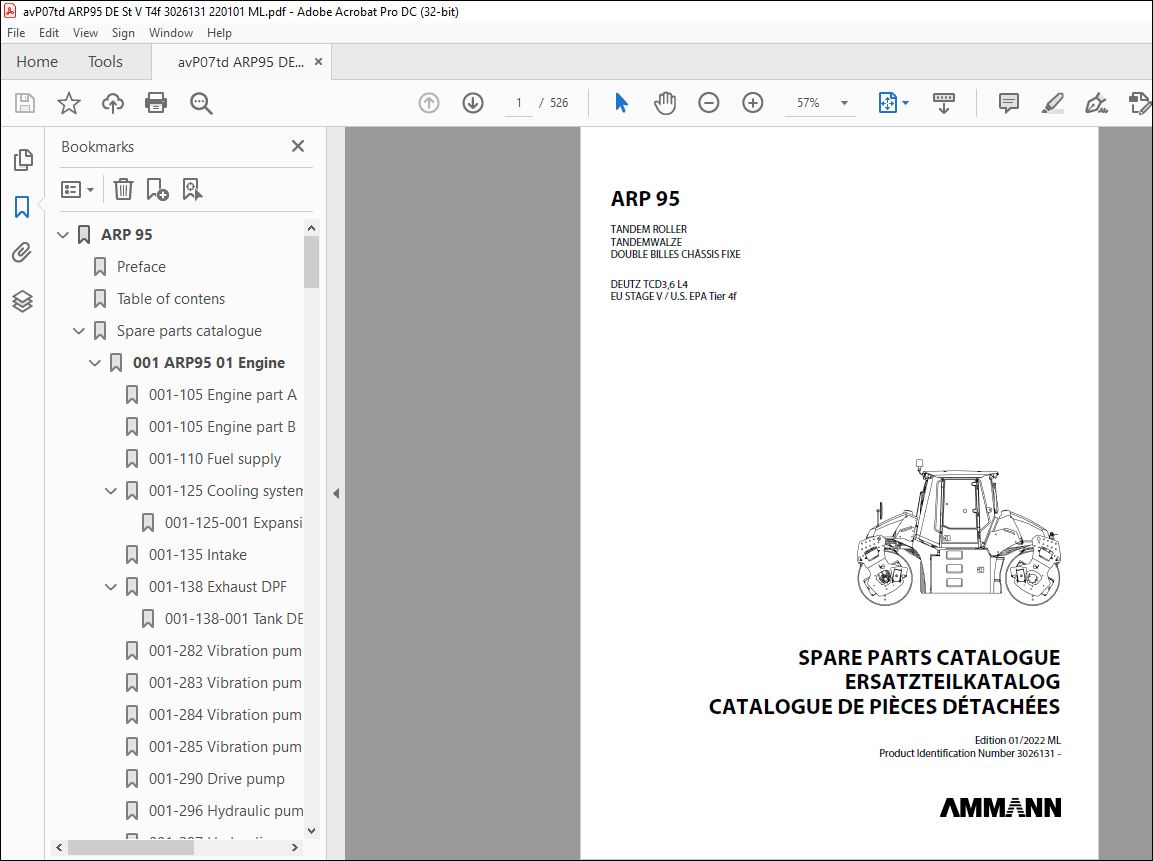
Task: Close the avP07td ARP95 document tab
Action: (318, 62)
